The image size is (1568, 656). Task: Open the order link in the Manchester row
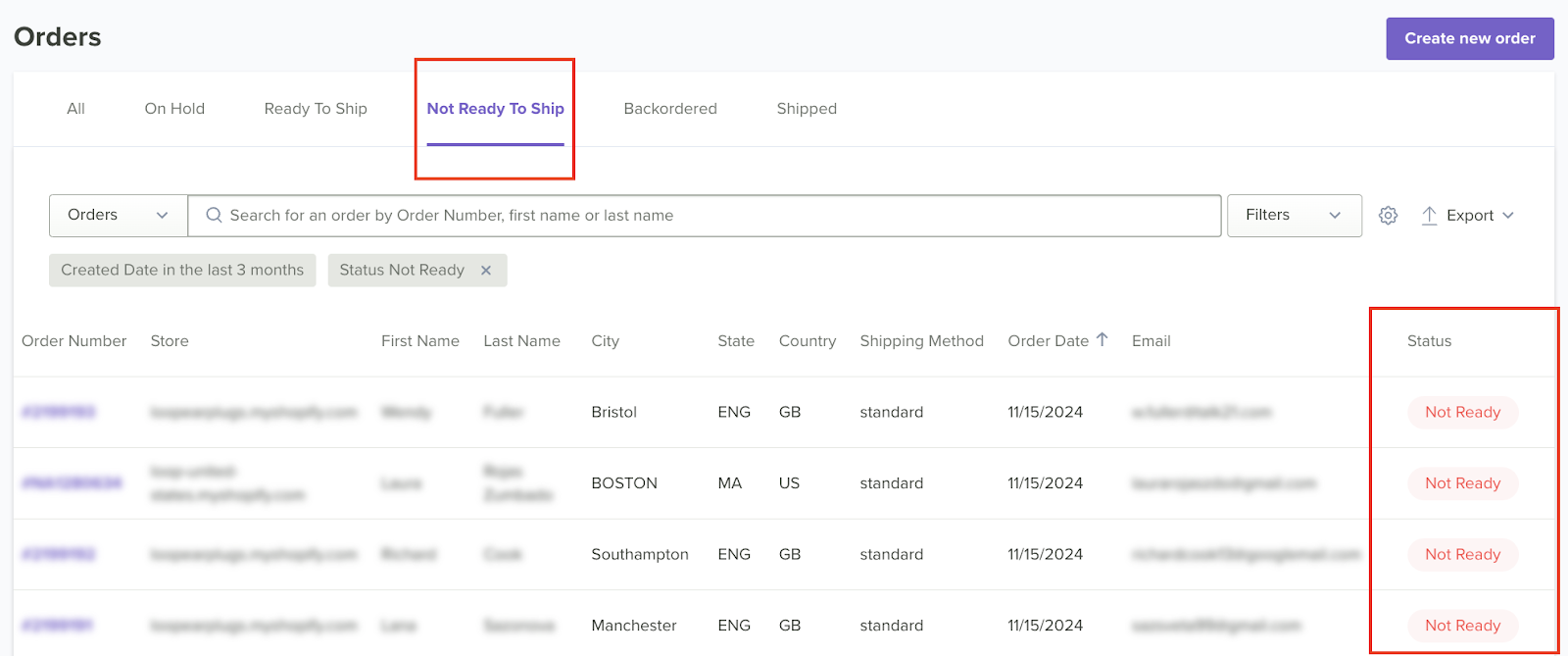click(x=58, y=626)
